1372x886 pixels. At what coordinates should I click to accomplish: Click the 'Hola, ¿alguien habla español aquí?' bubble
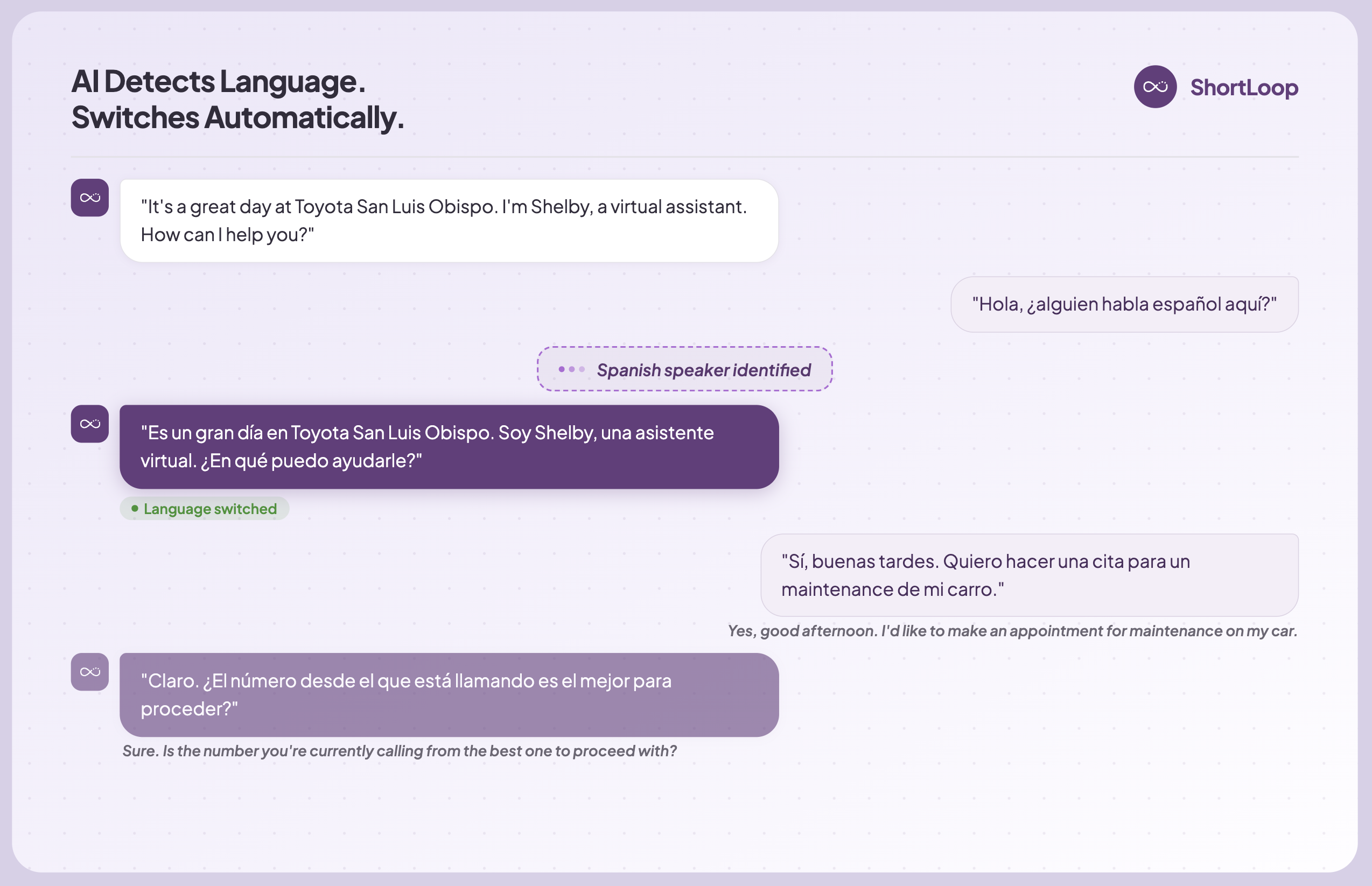(1124, 304)
